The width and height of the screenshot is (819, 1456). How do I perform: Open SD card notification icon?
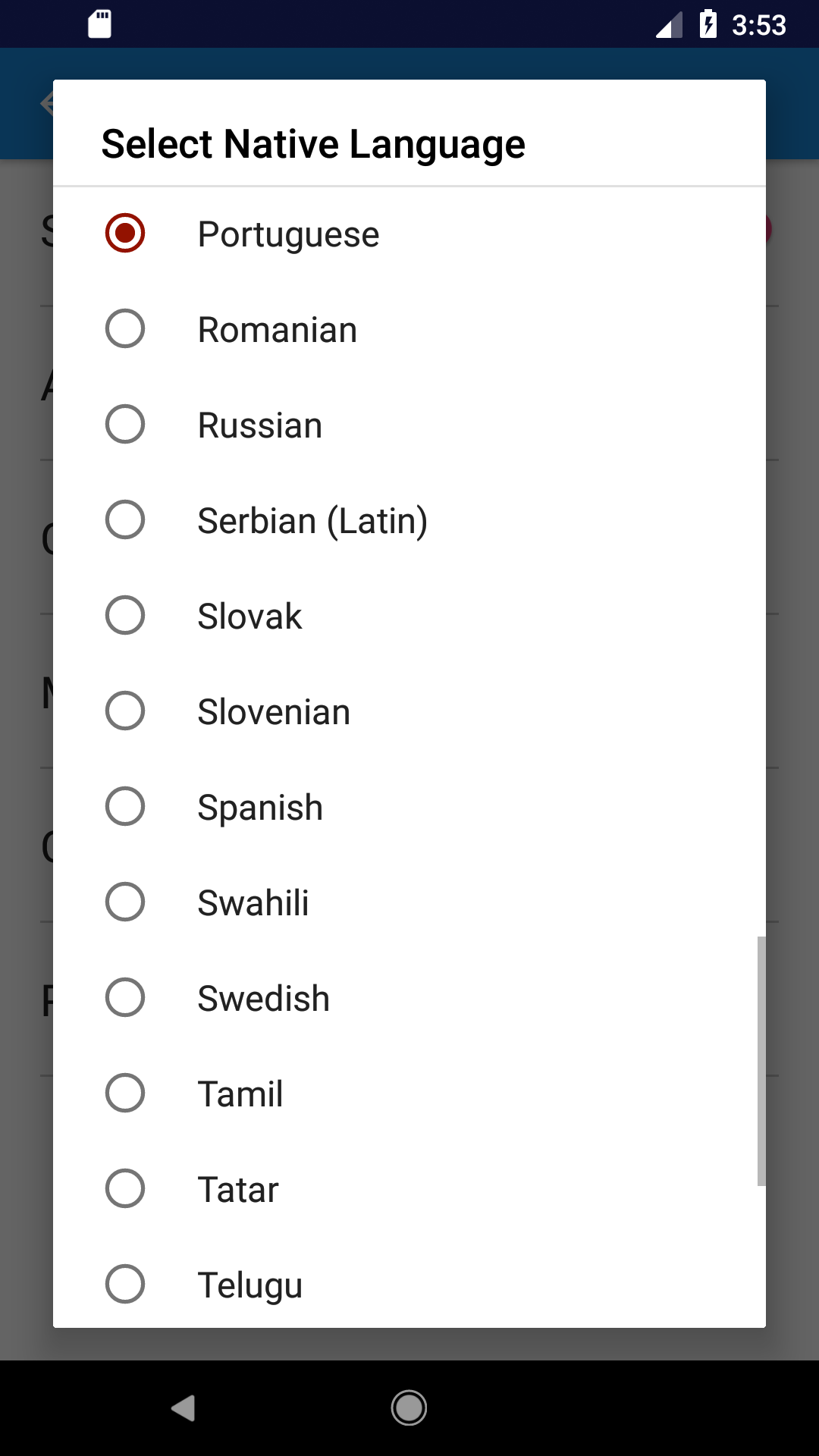coord(100,24)
